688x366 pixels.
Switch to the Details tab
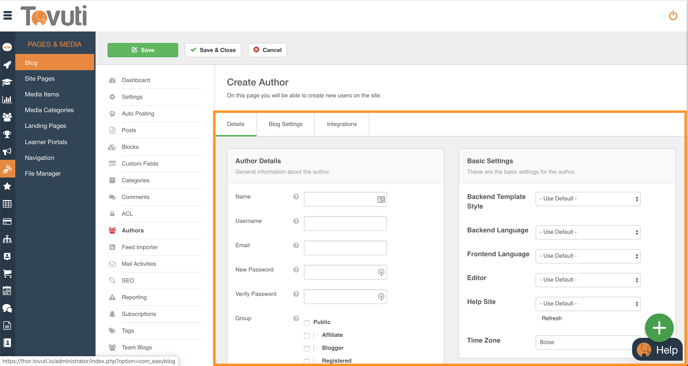[x=236, y=124]
